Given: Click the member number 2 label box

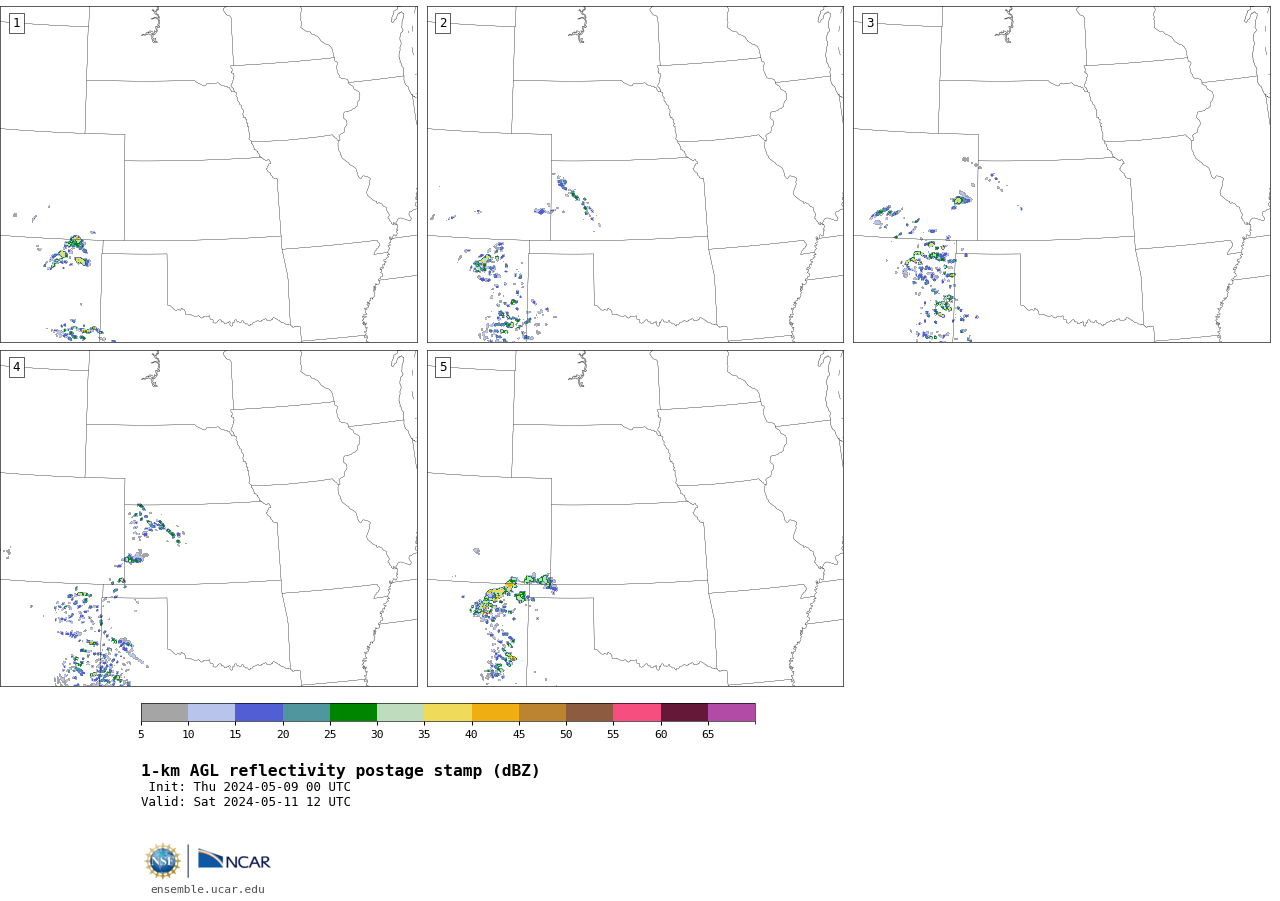Looking at the screenshot, I should pos(443,23).
